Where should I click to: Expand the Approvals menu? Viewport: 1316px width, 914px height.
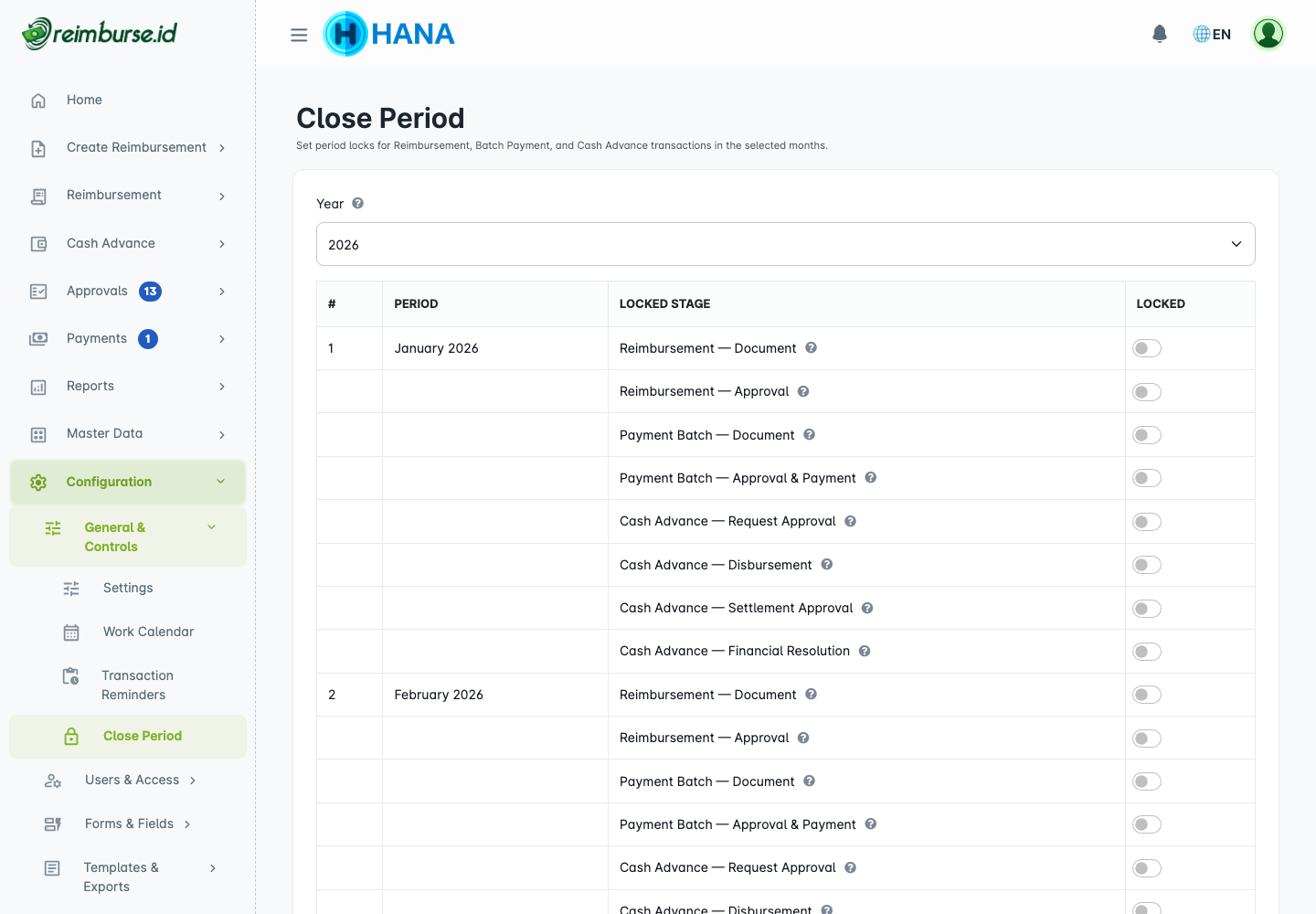tap(128, 291)
